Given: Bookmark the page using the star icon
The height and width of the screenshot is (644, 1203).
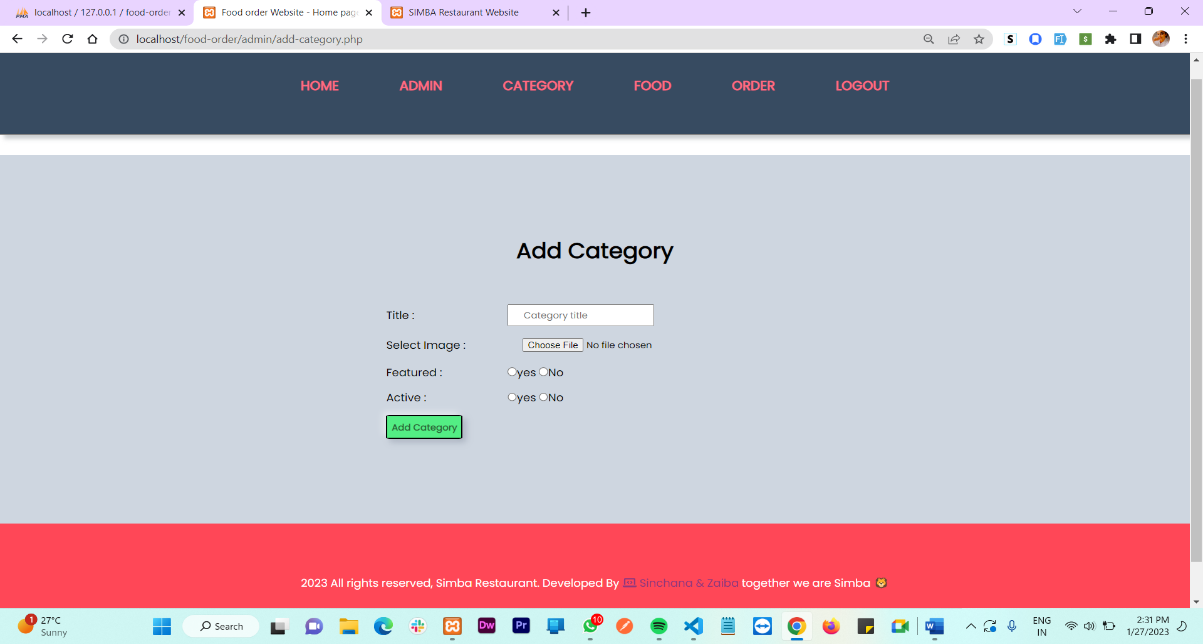Looking at the screenshot, I should click(x=979, y=39).
